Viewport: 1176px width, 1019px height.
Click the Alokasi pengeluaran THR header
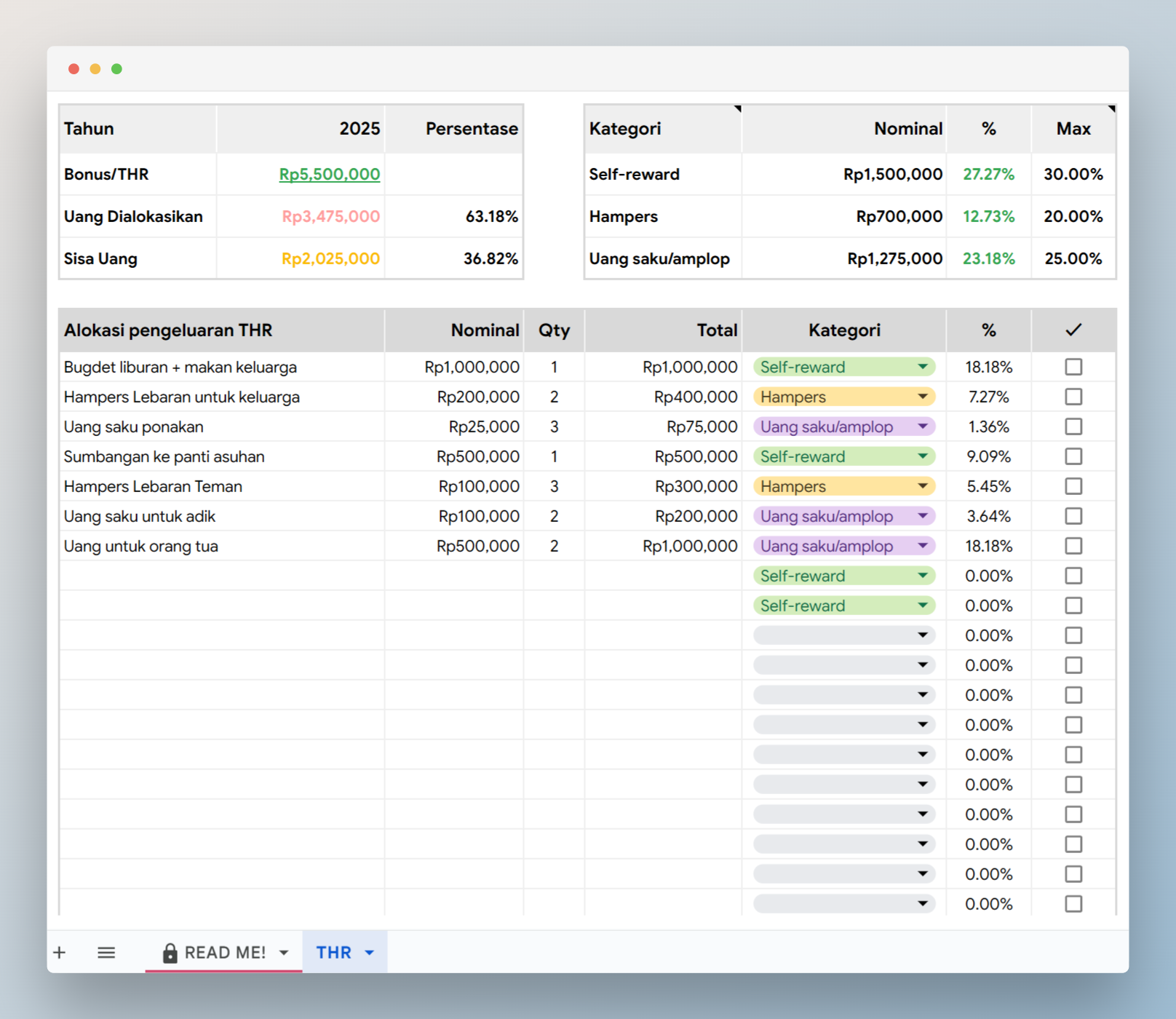point(221,330)
